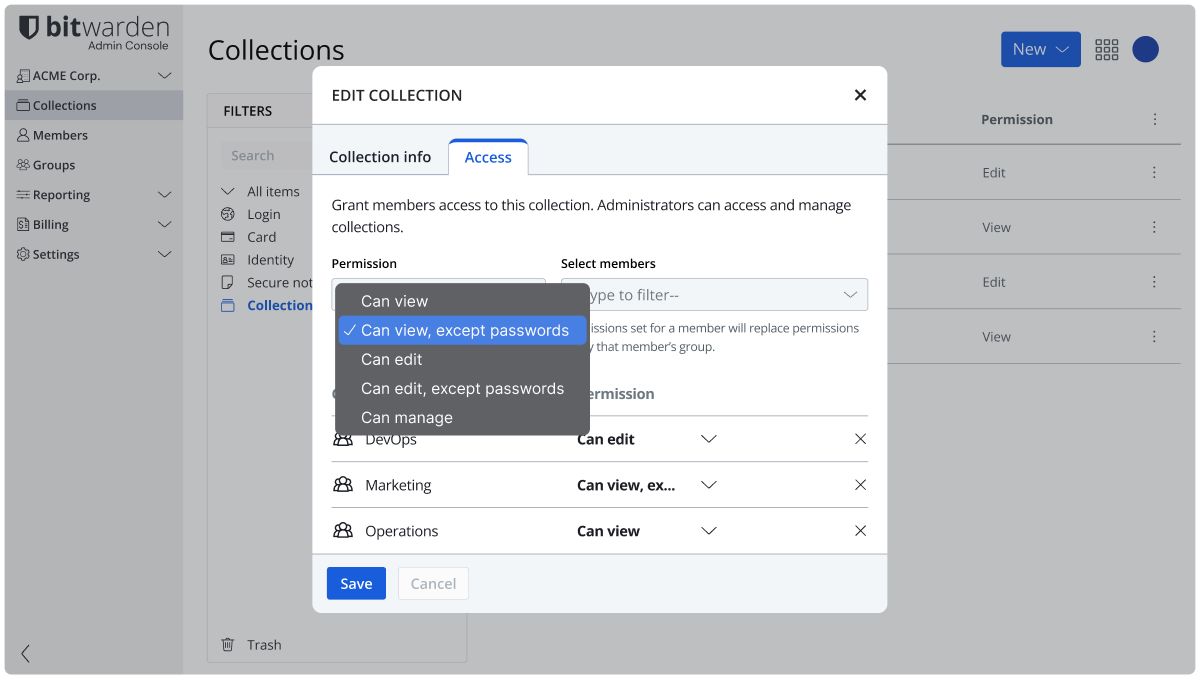Viewport: 1200px width, 680px height.
Task: Select the "Can manage" option
Action: [407, 418]
